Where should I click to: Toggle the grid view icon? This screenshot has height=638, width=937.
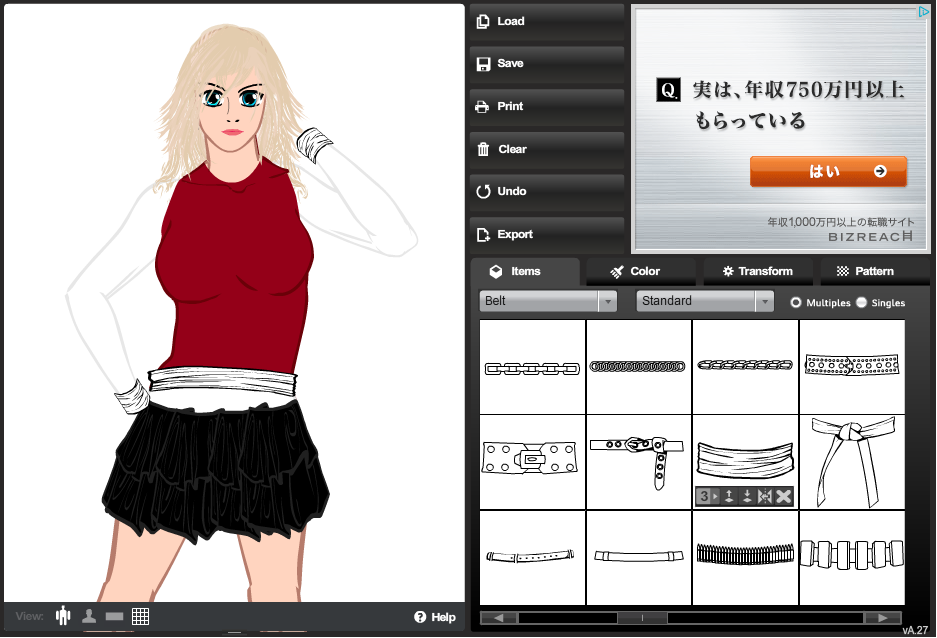pos(141,616)
